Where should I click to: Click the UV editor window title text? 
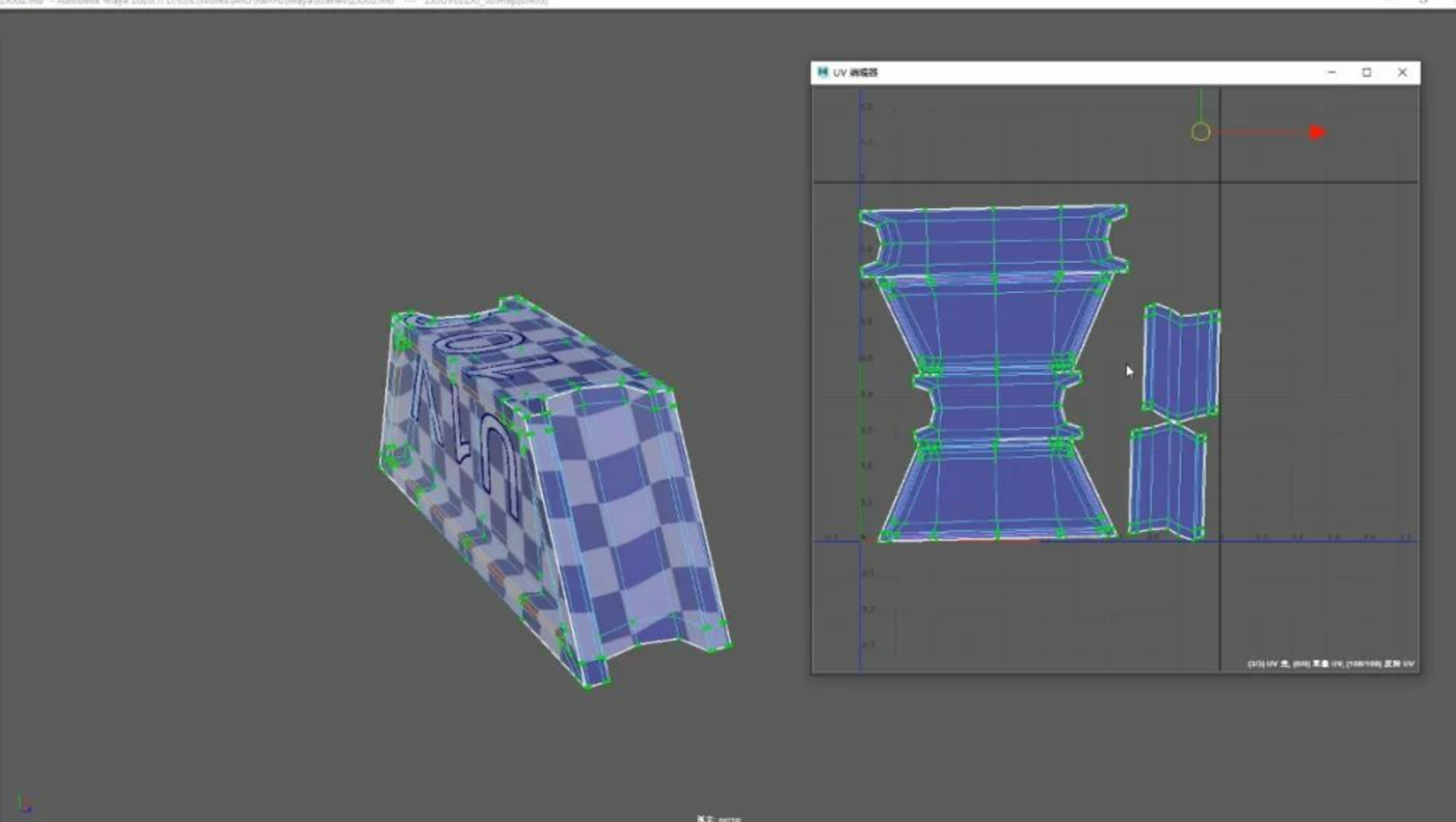[x=856, y=72]
